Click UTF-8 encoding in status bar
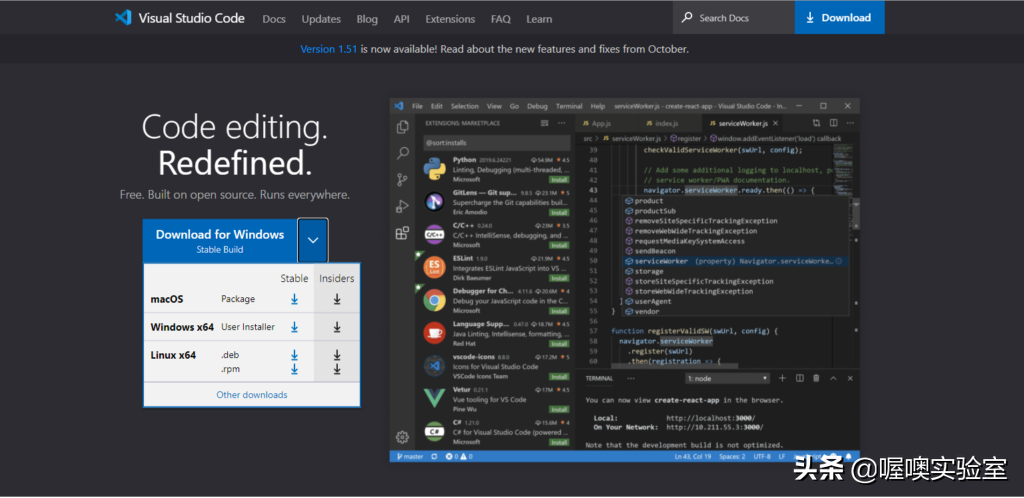Screen dimensions: 1024x498 (761, 456)
